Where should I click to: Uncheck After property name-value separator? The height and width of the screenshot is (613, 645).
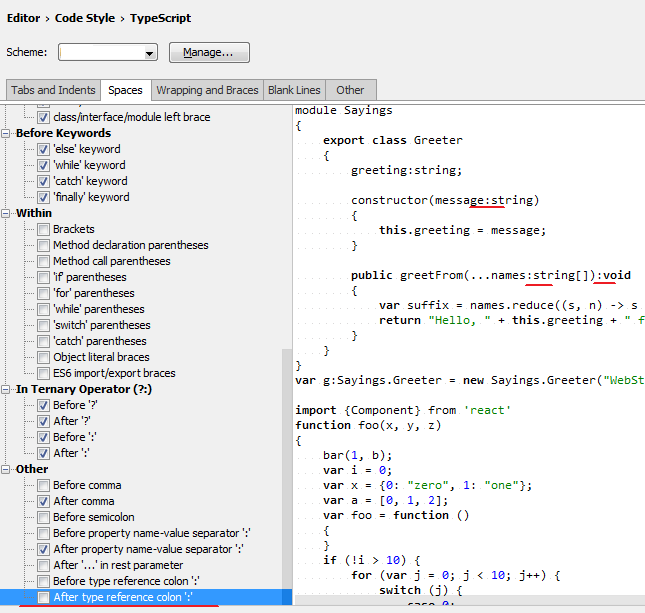[43, 549]
